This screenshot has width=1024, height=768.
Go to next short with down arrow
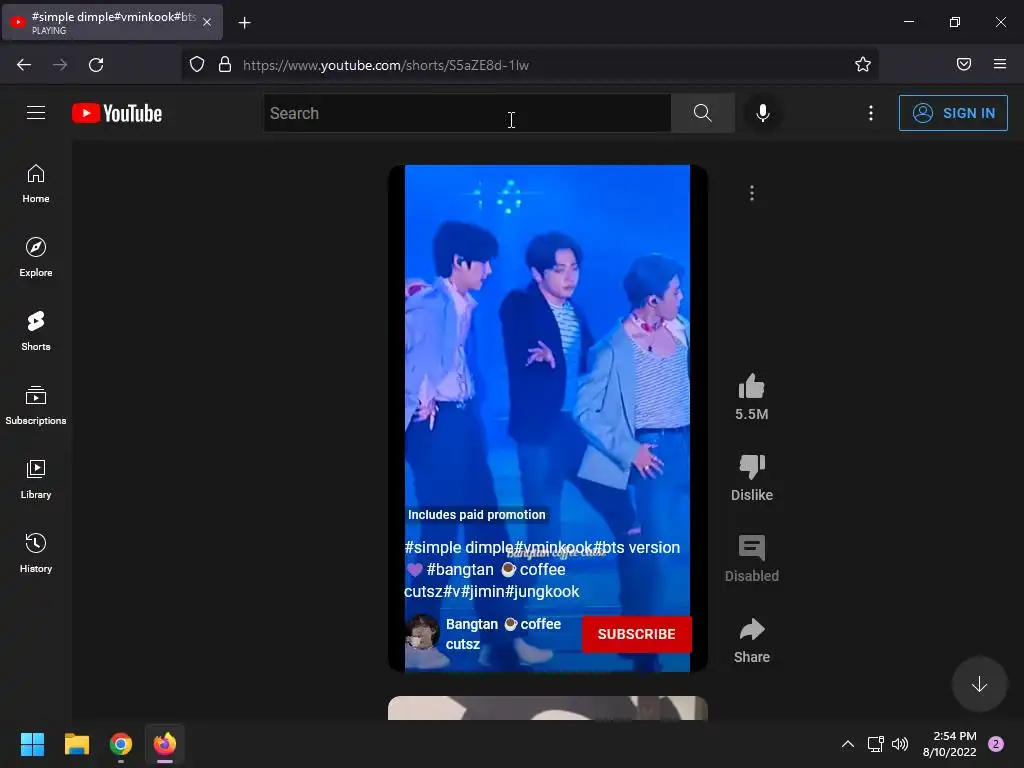(x=979, y=684)
